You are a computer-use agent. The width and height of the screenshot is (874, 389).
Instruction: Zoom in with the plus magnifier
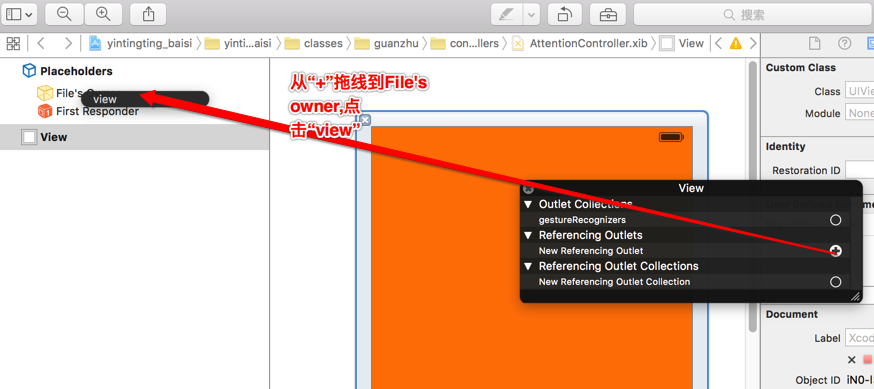[103, 14]
